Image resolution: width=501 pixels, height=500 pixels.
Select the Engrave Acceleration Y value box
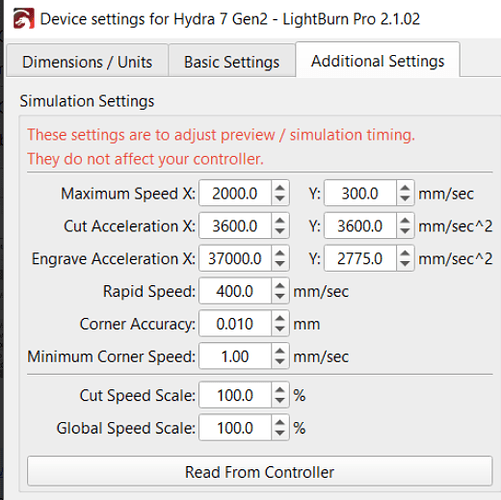pyautogui.click(x=360, y=258)
